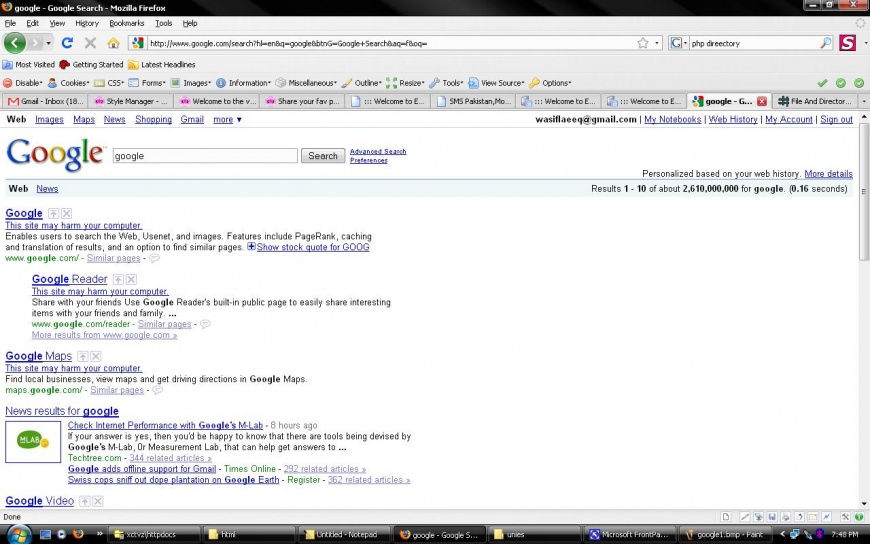870x544 pixels.
Task: Open the Windows Start button
Action: tap(19, 534)
